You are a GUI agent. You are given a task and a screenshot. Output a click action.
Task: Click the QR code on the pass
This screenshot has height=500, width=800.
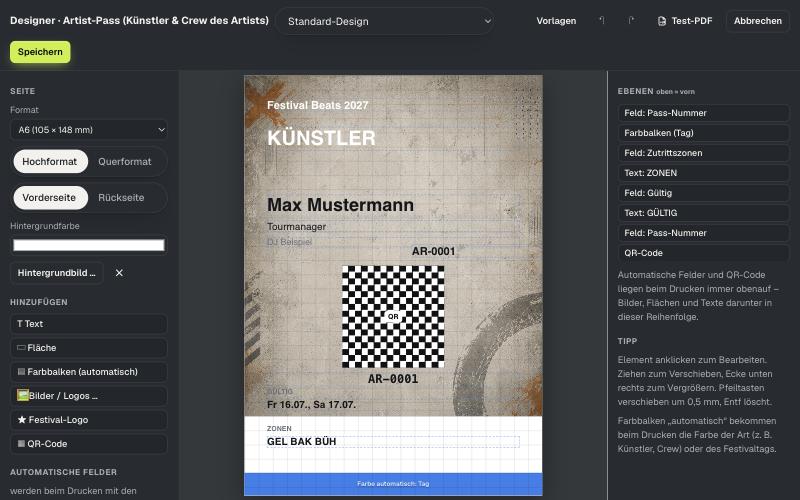point(393,316)
